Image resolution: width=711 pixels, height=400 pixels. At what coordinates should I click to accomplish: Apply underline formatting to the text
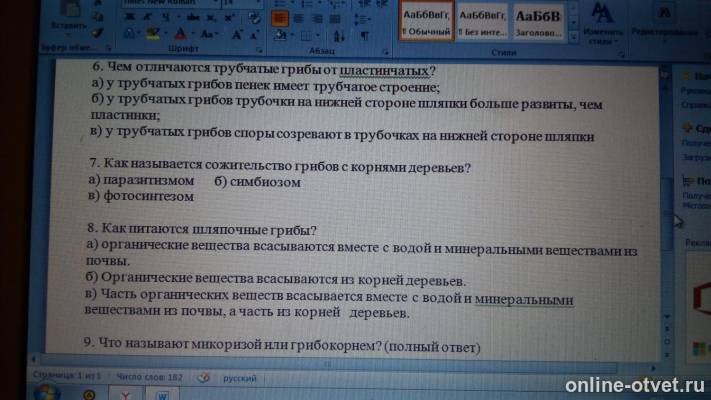click(164, 17)
